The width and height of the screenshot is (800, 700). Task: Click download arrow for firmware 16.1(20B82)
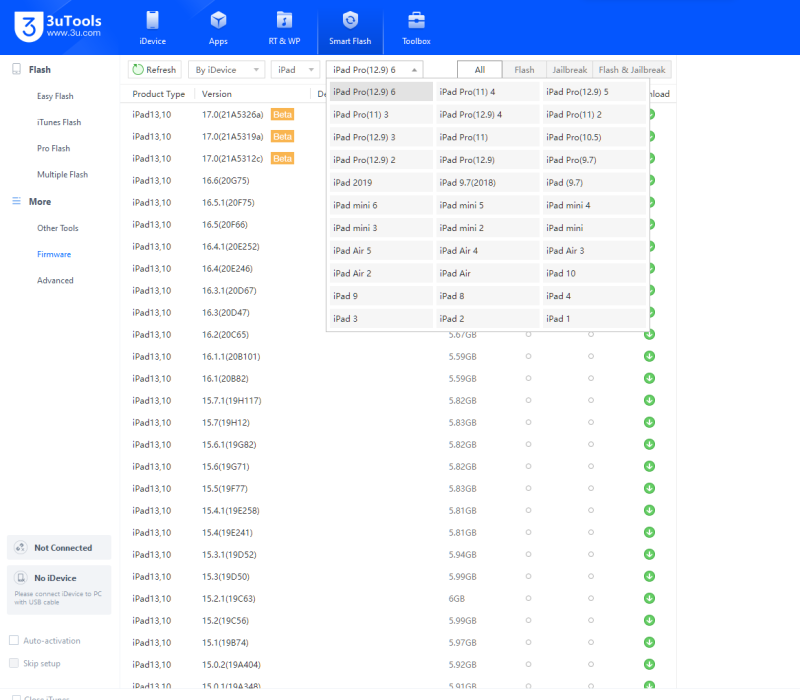pos(649,378)
